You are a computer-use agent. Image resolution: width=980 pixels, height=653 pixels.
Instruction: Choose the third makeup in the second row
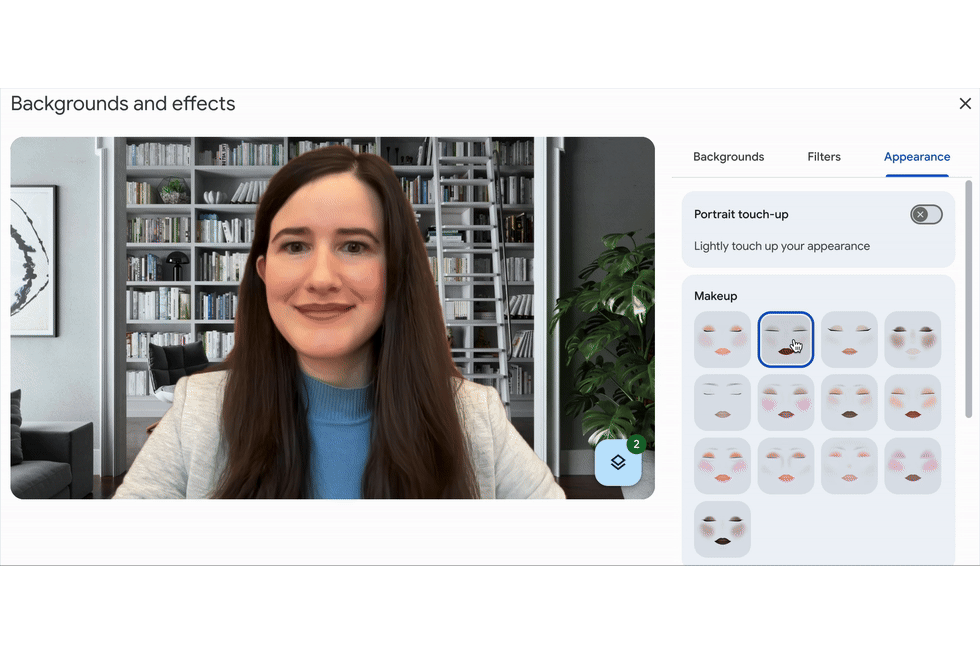pyautogui.click(x=849, y=403)
